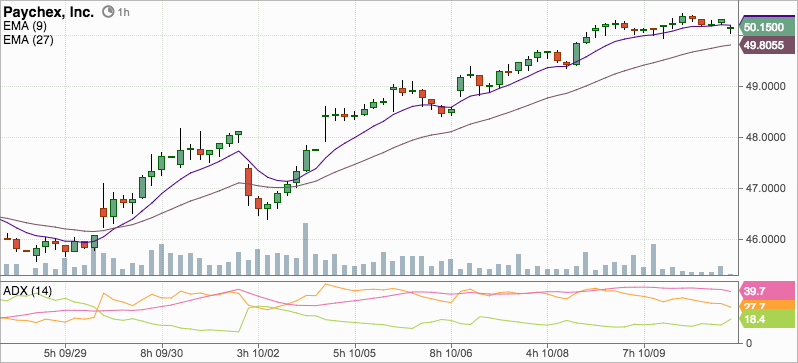Click the 8h 09/30 time axis label
Image resolution: width=798 pixels, height=363 pixels.
tap(162, 353)
